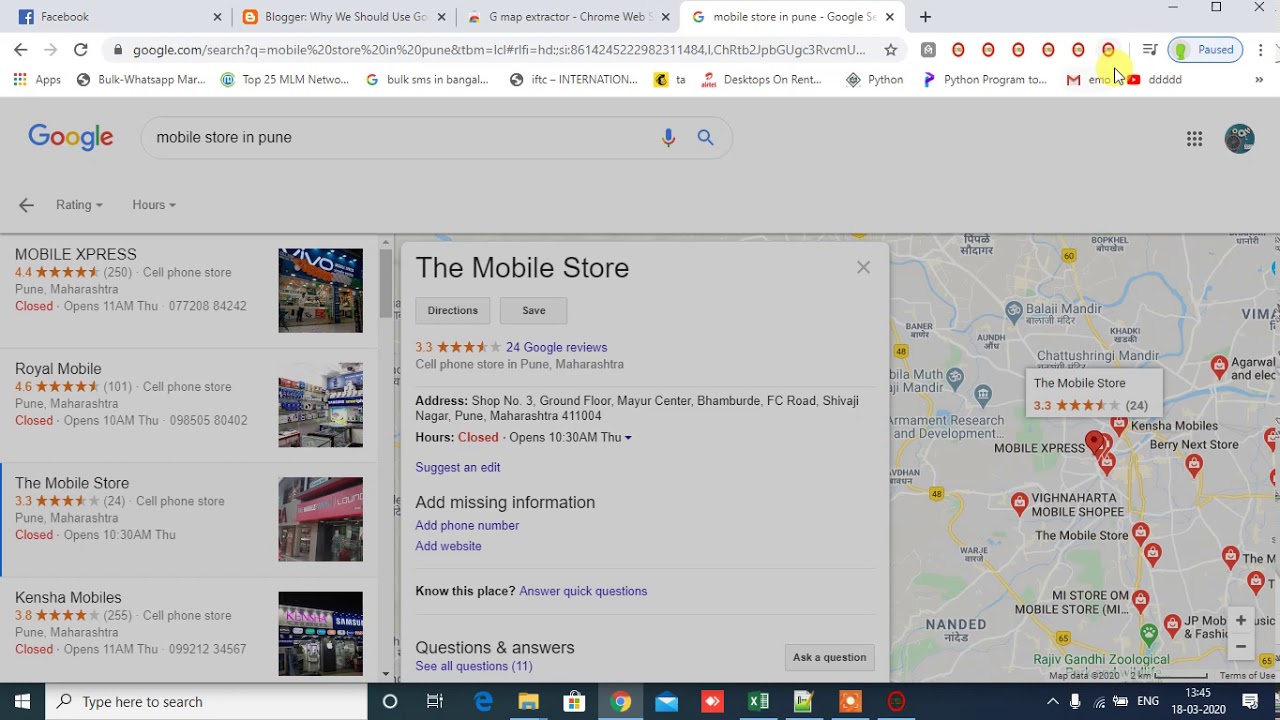Click the Chrome address bar
Viewport: 1280px width, 720px height.
(499, 50)
